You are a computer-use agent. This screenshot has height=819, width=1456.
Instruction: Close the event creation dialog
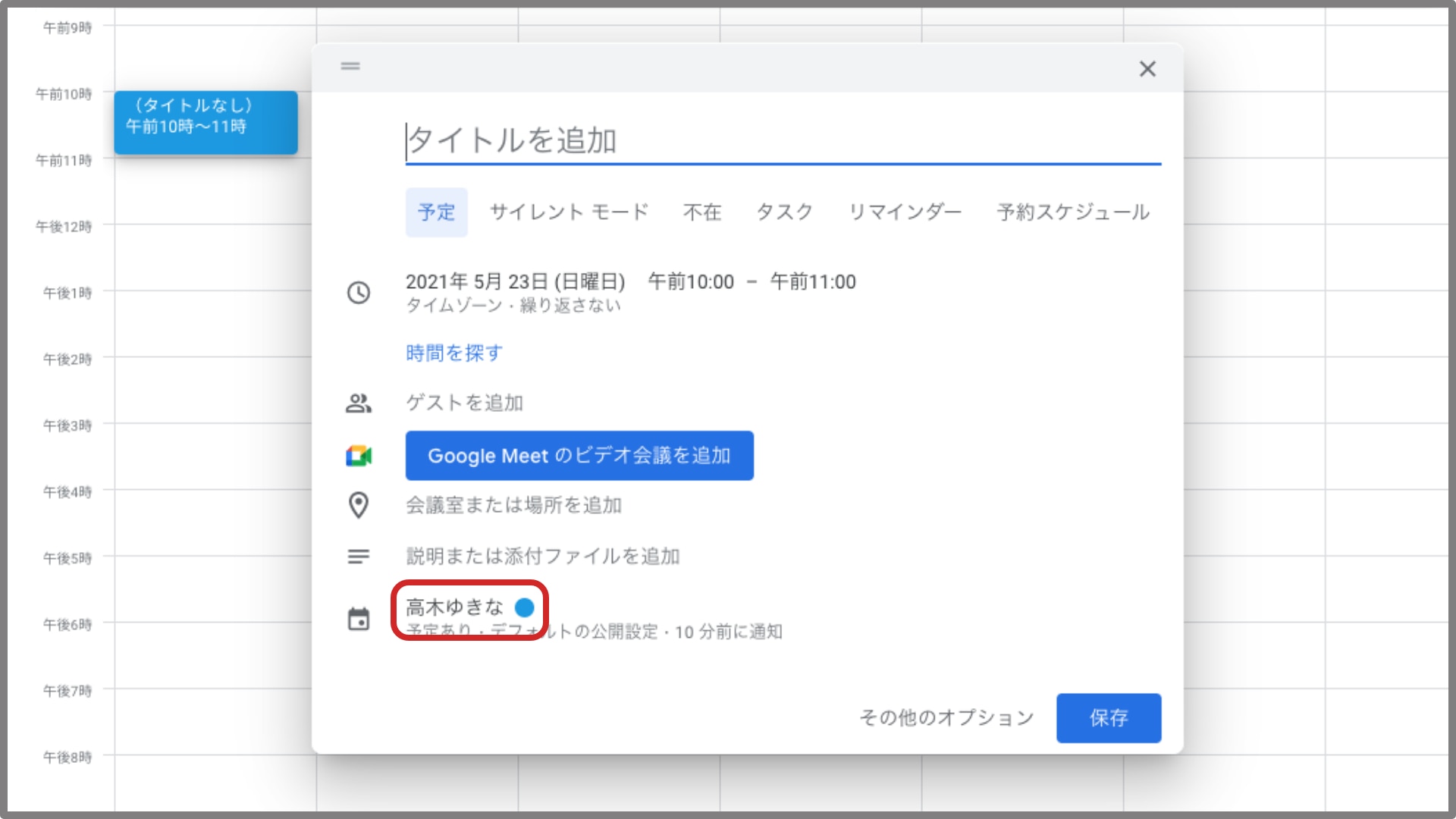1147,69
